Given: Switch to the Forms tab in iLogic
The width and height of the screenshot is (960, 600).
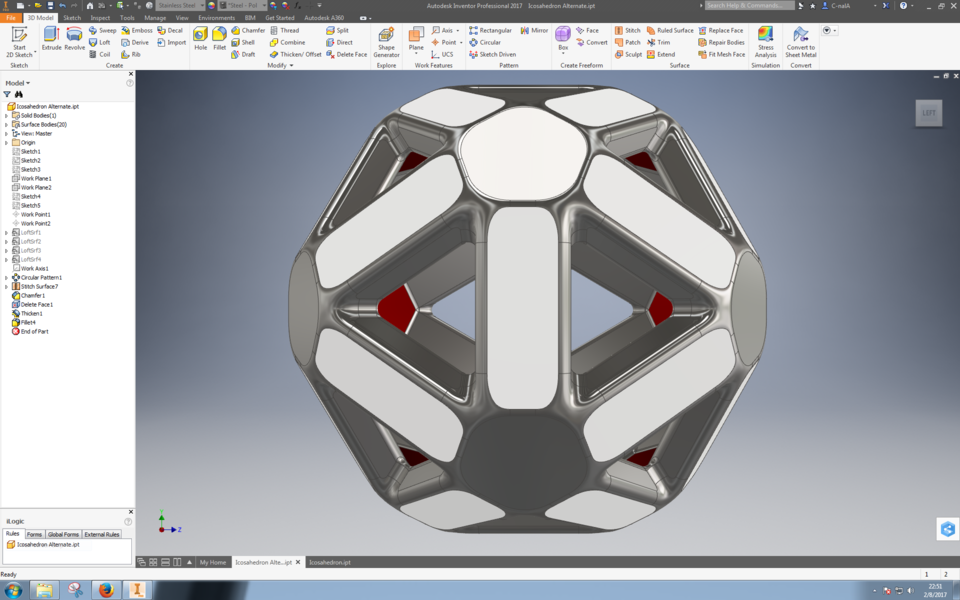Looking at the screenshot, I should 35,534.
